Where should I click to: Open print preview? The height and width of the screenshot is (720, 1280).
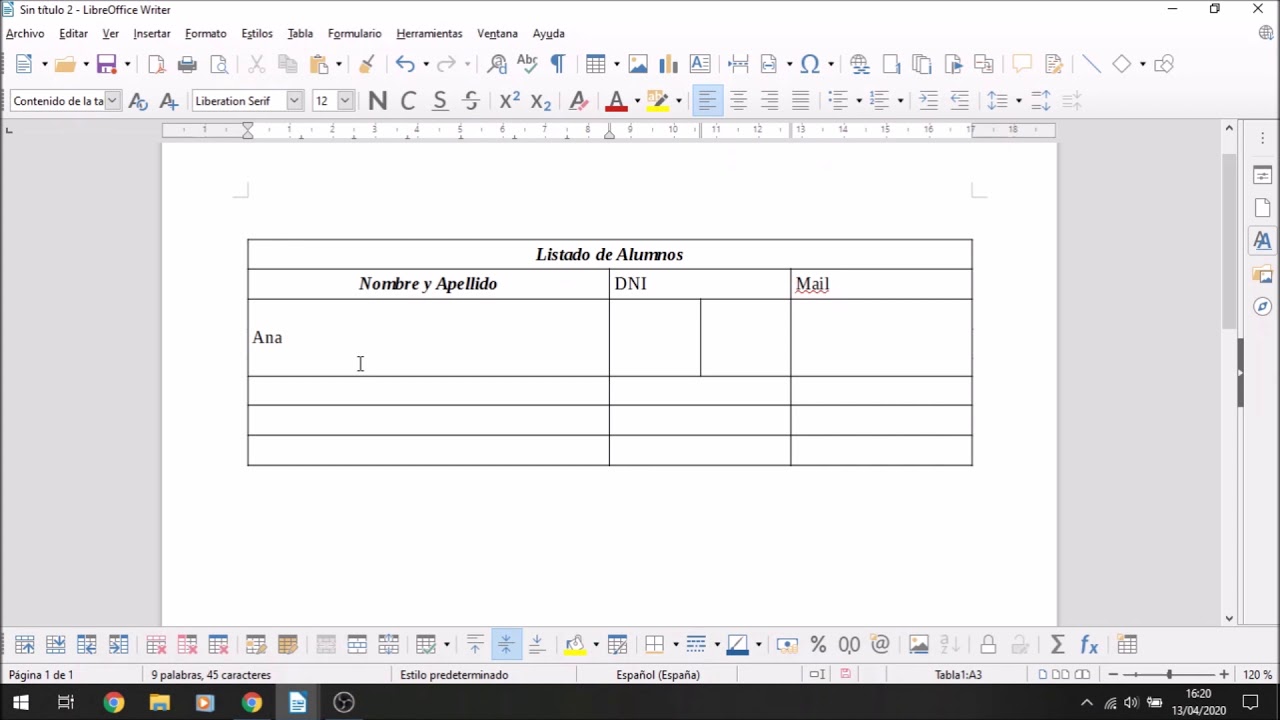[219, 64]
